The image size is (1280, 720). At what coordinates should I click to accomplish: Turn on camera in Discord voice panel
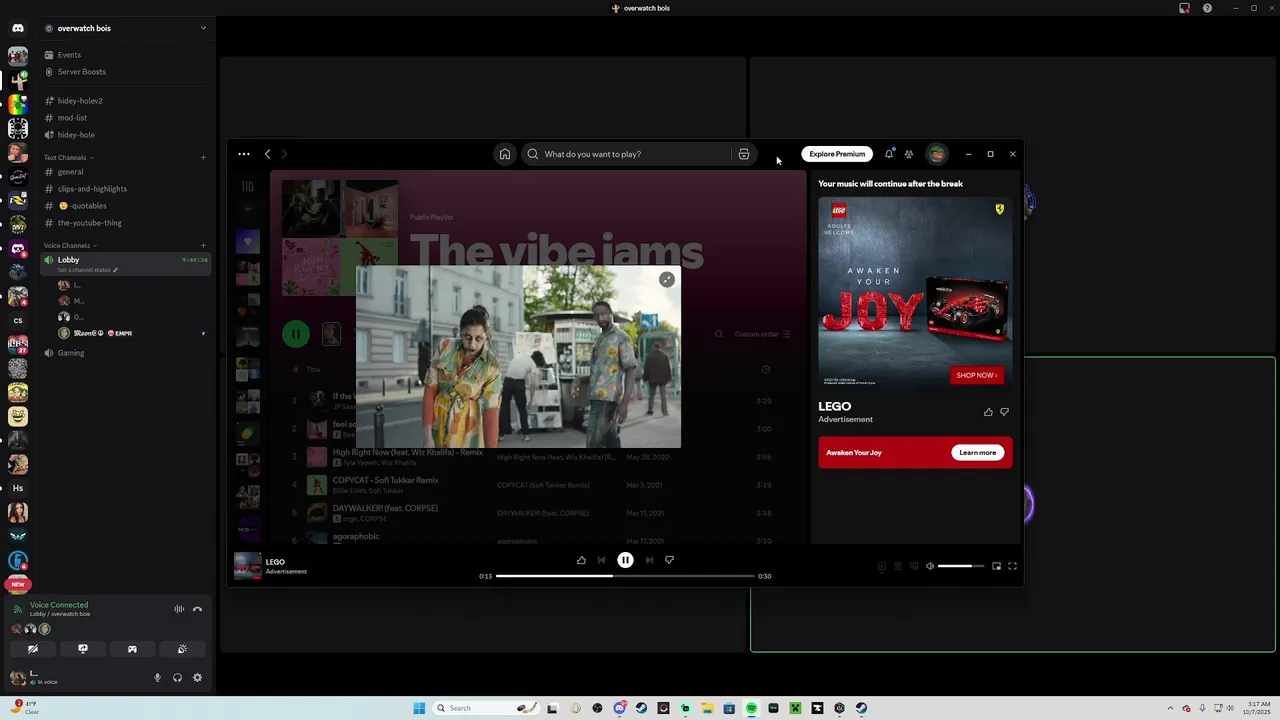click(33, 649)
